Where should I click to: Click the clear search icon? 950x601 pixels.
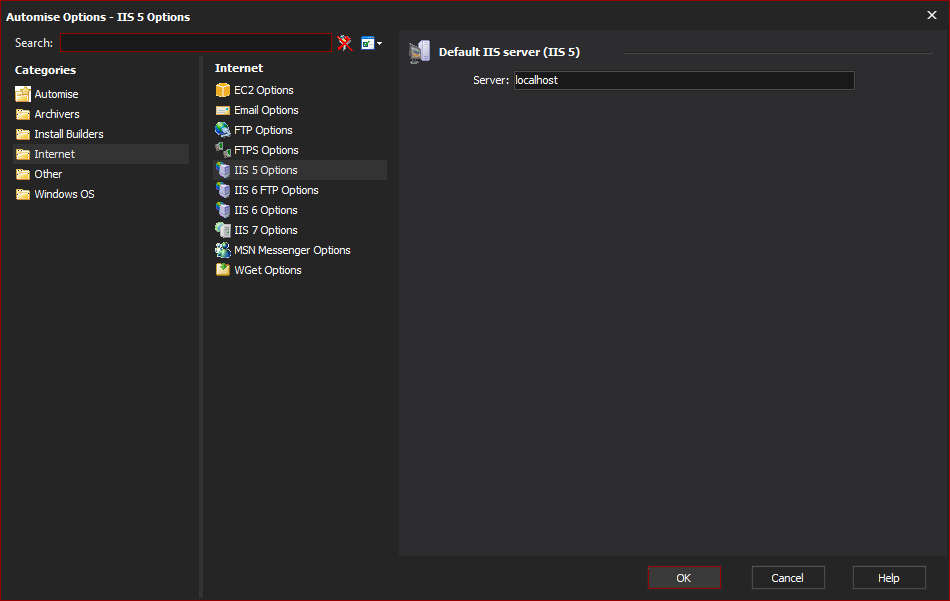[x=345, y=43]
